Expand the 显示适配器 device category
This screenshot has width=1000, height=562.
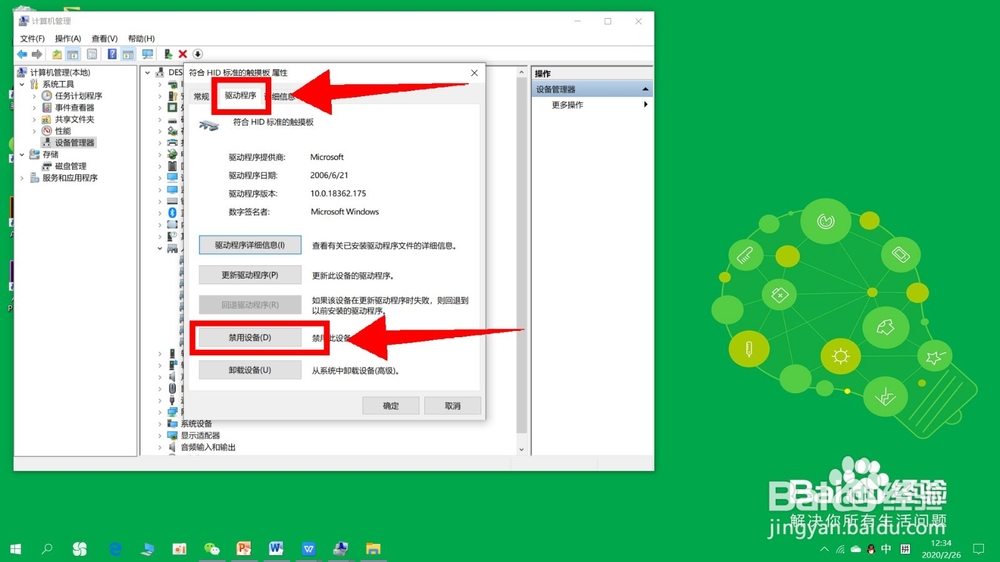click(x=160, y=436)
